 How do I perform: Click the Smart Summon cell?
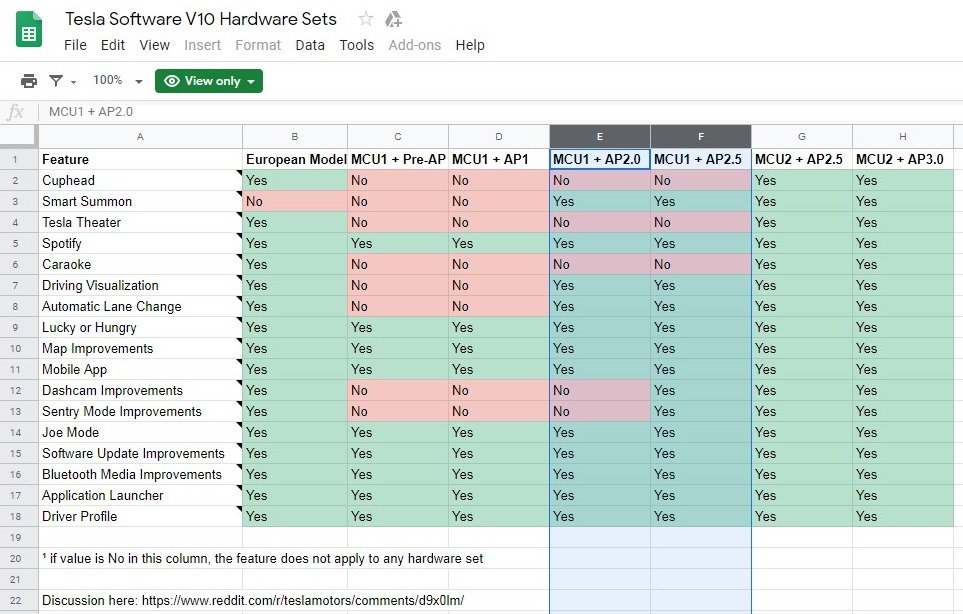[x=140, y=201]
